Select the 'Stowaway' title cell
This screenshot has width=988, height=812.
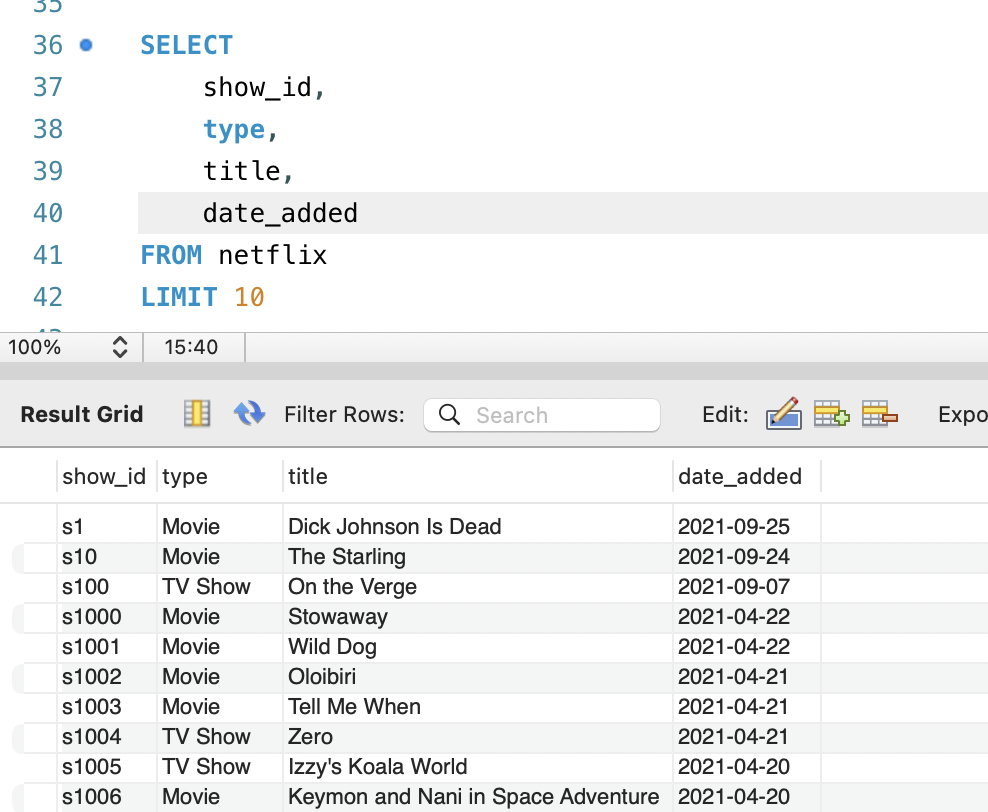pos(477,617)
